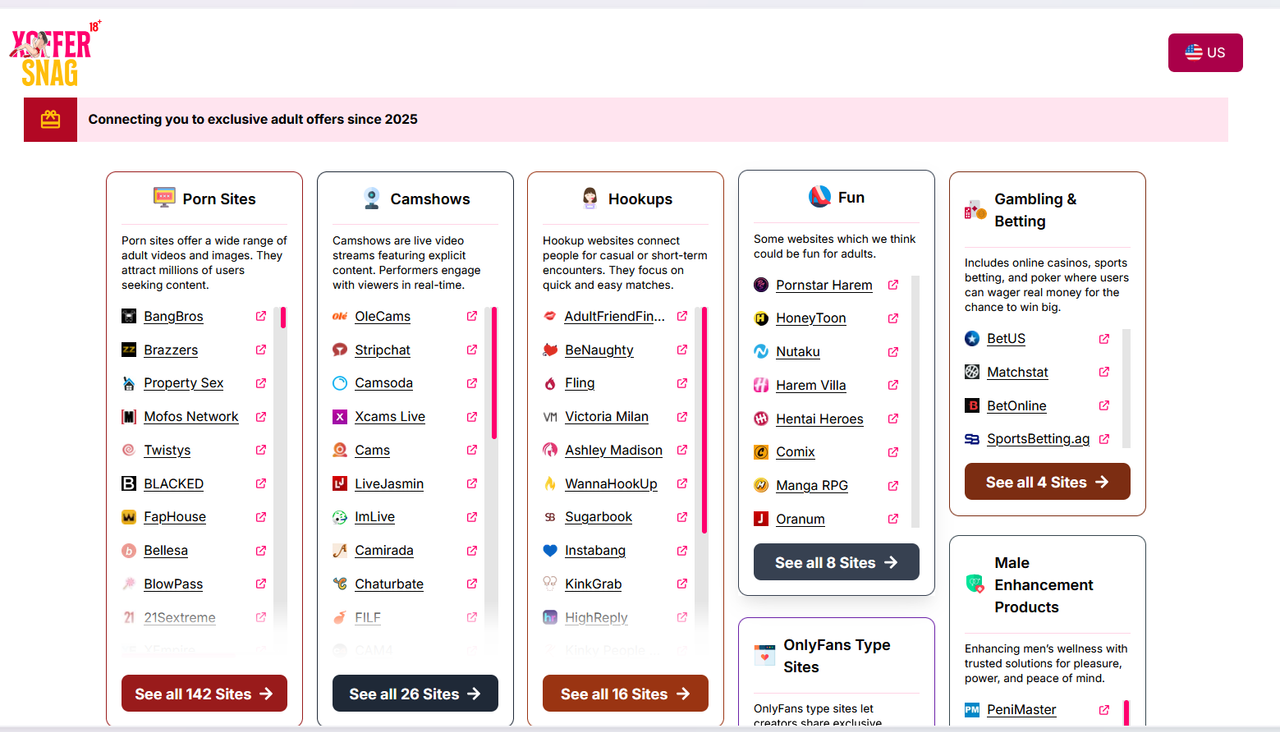Click external-link icon beside Oranum
Screen dimensions: 1280x732
coord(893,519)
